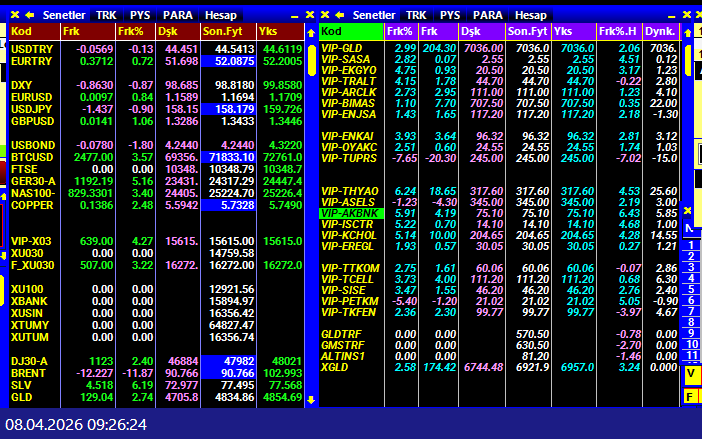The height and width of the screenshot is (439, 702).
Task: Switch to PYS tab in the VIP-GLD panel
Action: coord(450,15)
